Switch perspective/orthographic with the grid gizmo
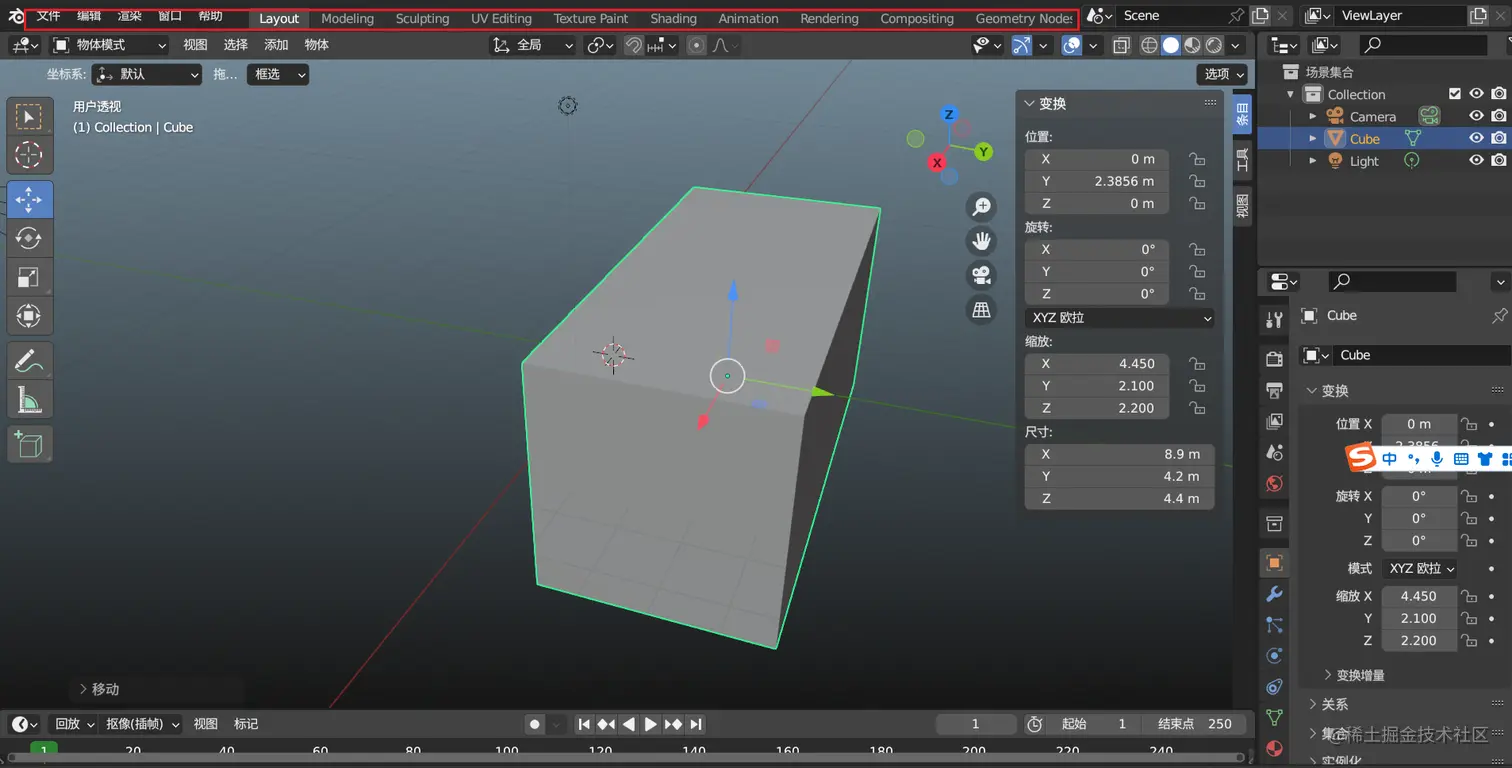 click(982, 309)
